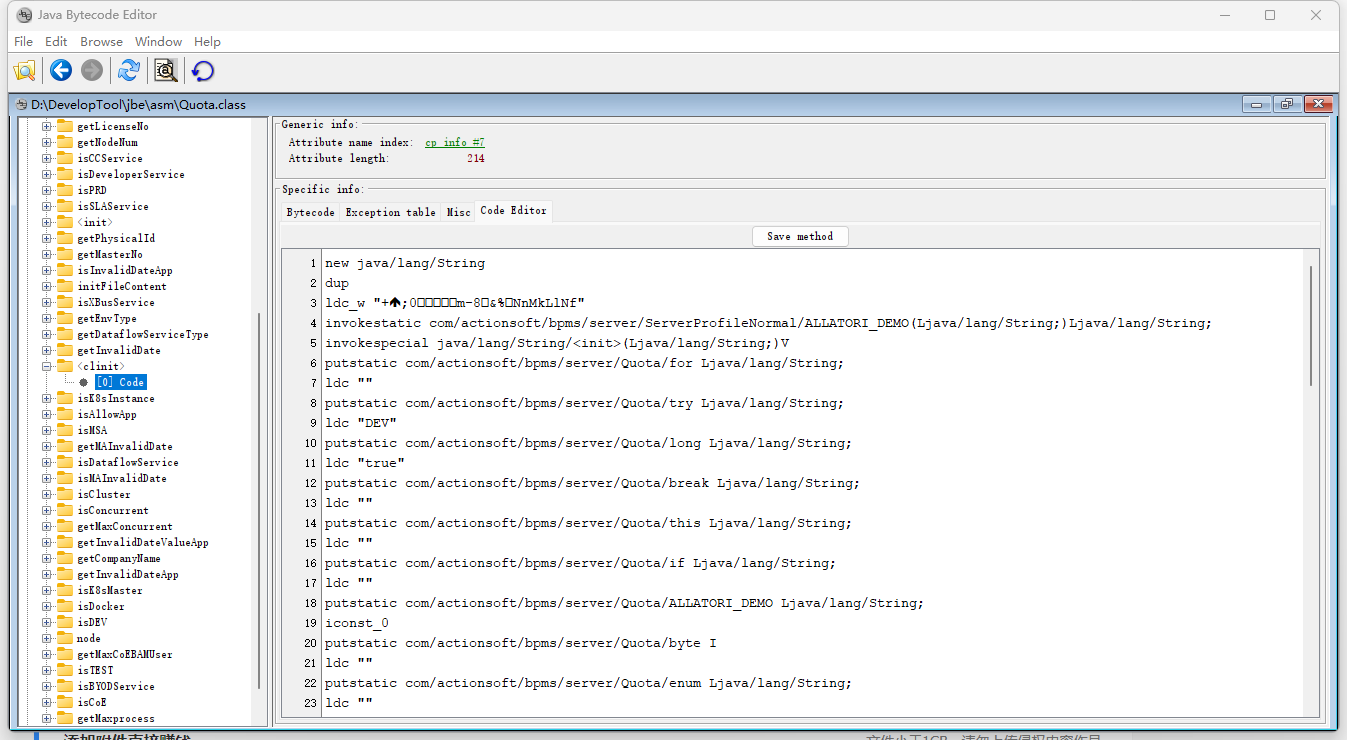Click the blue undo-circle toolbar icon

[x=203, y=70]
